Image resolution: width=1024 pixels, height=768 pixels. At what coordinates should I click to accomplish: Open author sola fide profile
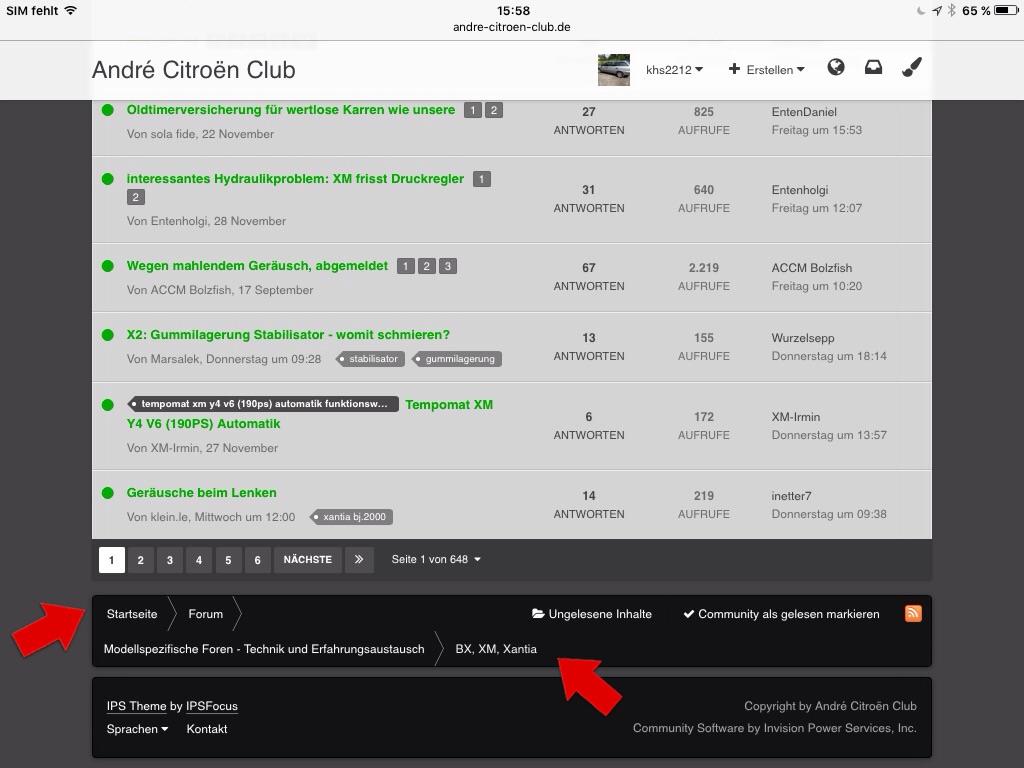click(172, 134)
